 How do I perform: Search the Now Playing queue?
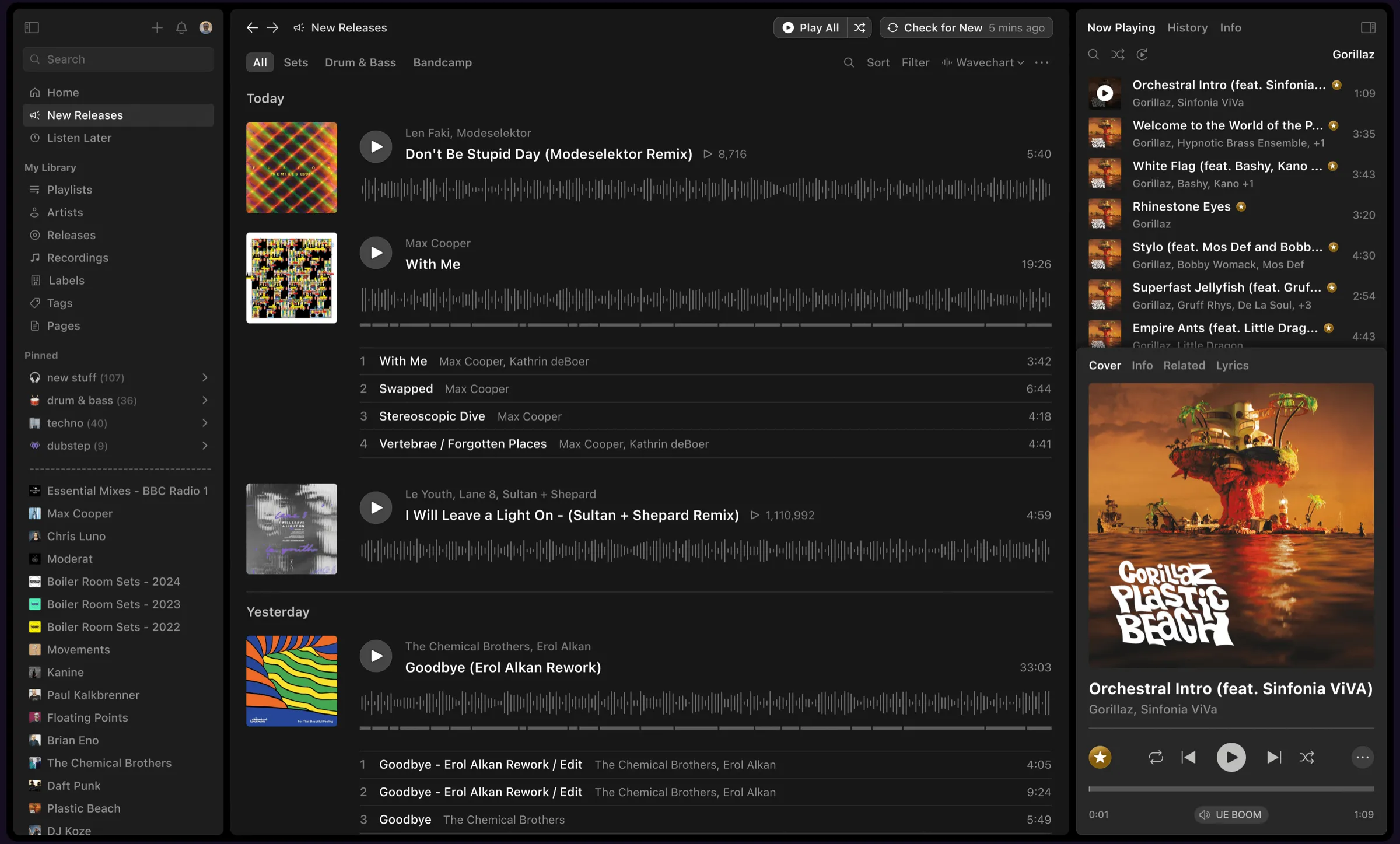click(x=1094, y=54)
